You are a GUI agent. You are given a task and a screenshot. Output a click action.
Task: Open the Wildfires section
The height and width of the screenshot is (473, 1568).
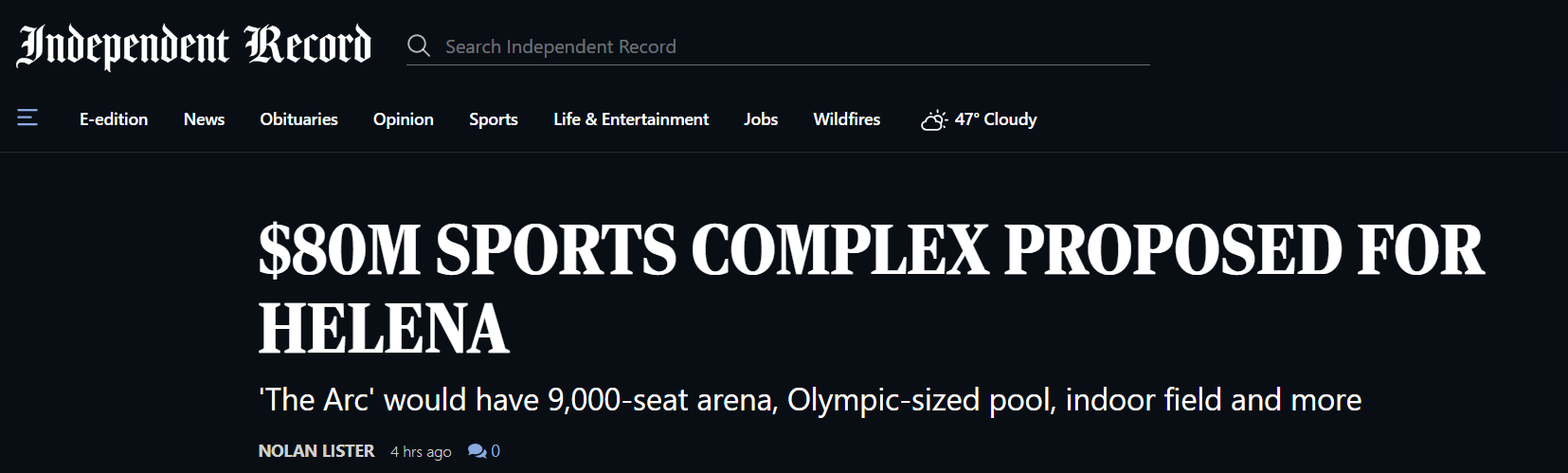tap(847, 119)
